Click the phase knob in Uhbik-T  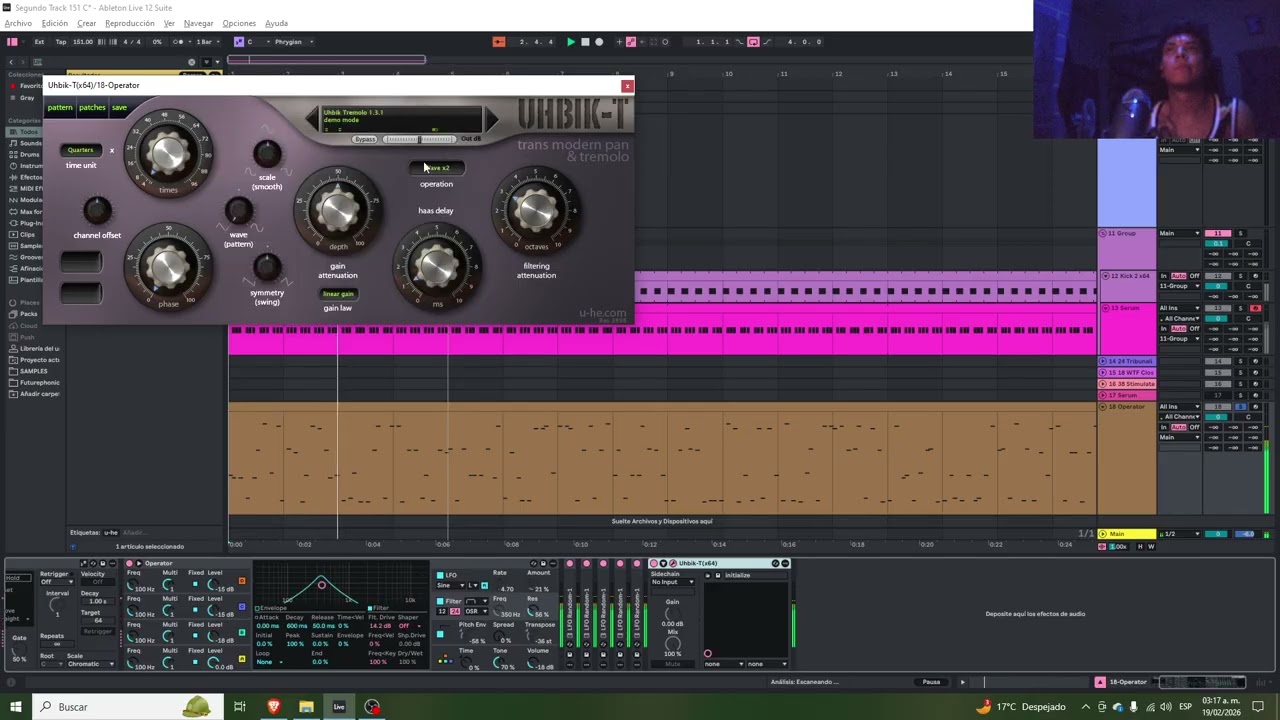click(168, 266)
